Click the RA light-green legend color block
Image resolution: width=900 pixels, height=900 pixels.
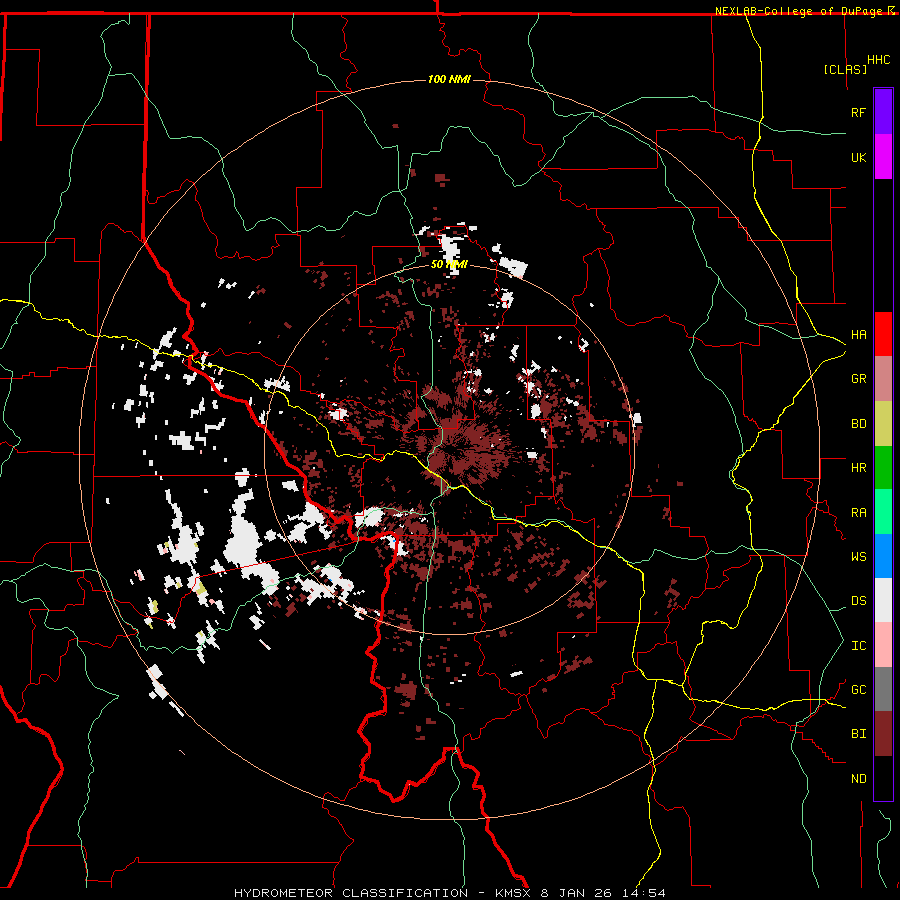(883, 512)
